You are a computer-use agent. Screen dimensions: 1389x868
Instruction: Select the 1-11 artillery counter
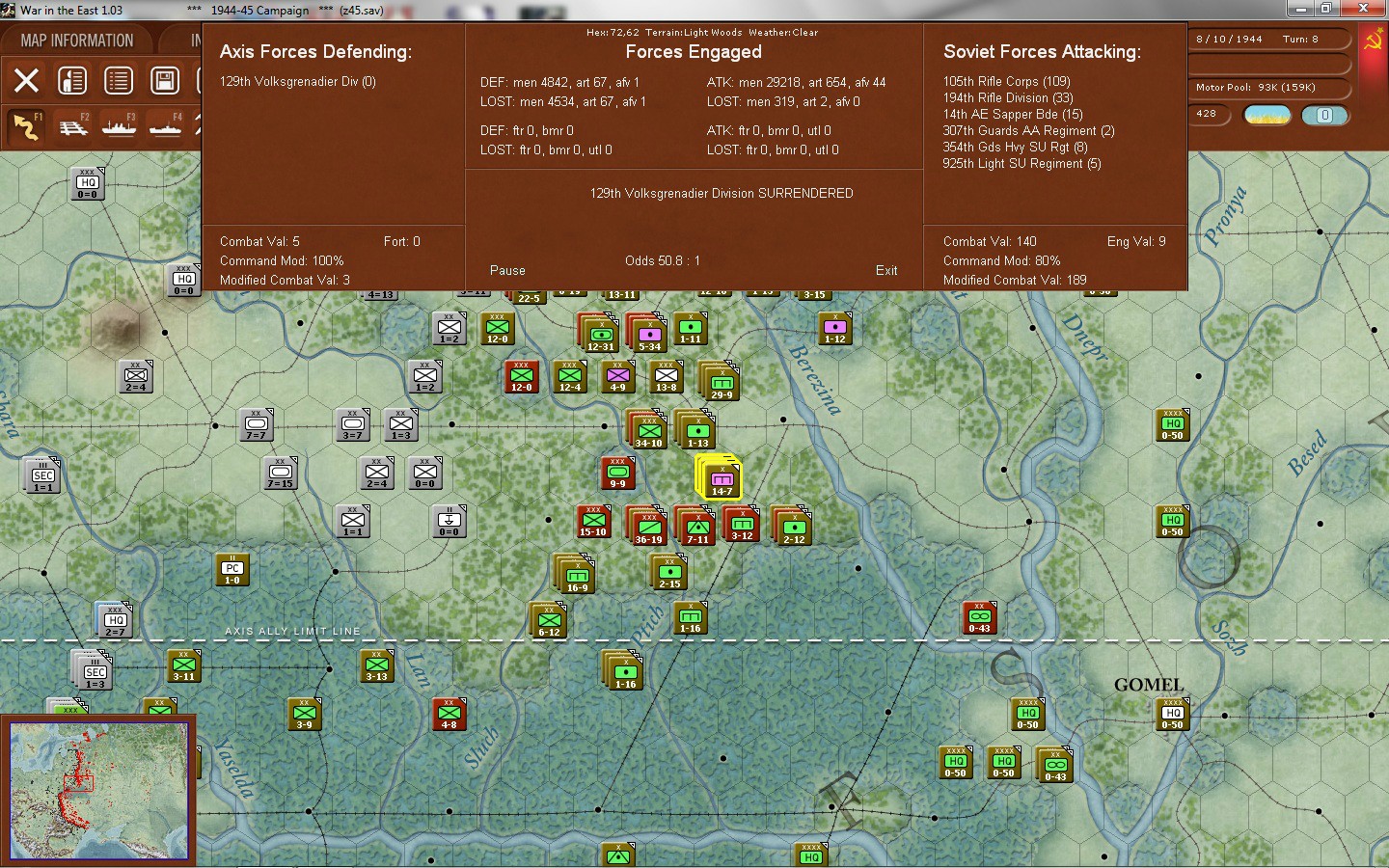691,329
